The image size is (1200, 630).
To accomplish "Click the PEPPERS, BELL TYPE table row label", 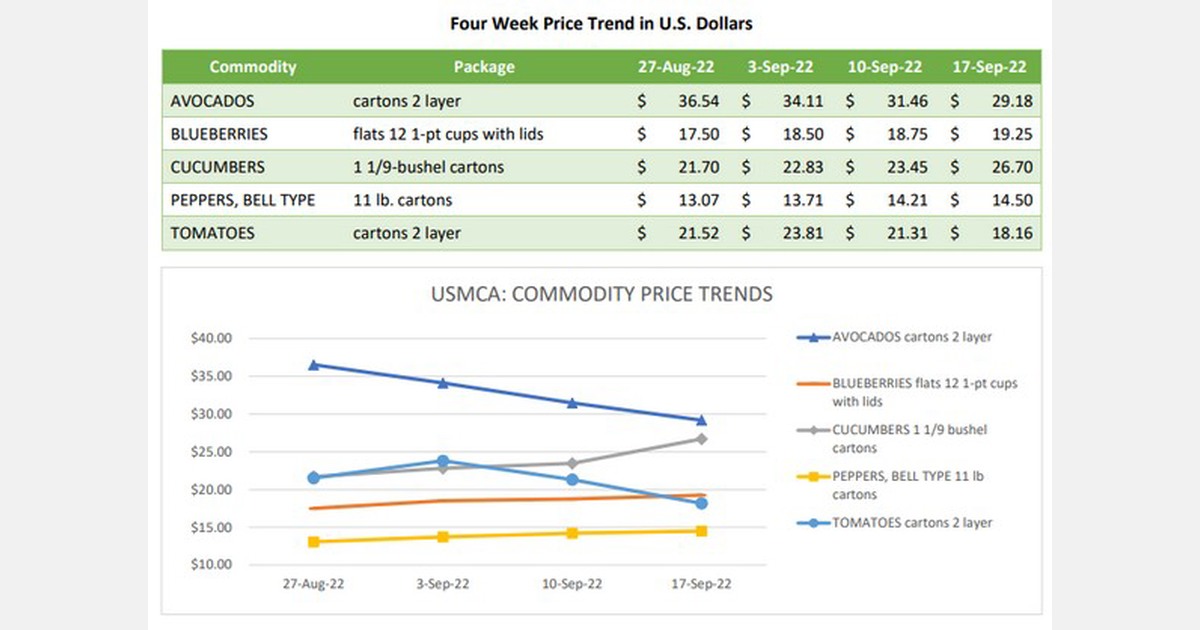I will pyautogui.click(x=243, y=200).
